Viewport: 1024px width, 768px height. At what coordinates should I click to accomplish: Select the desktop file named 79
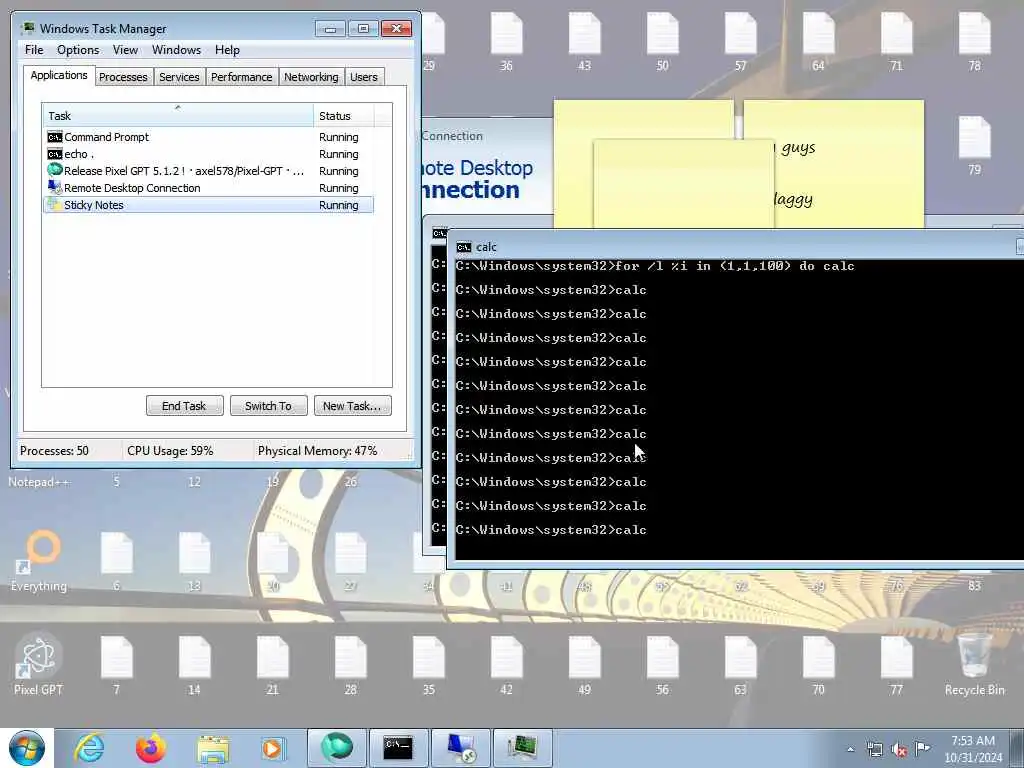click(974, 145)
